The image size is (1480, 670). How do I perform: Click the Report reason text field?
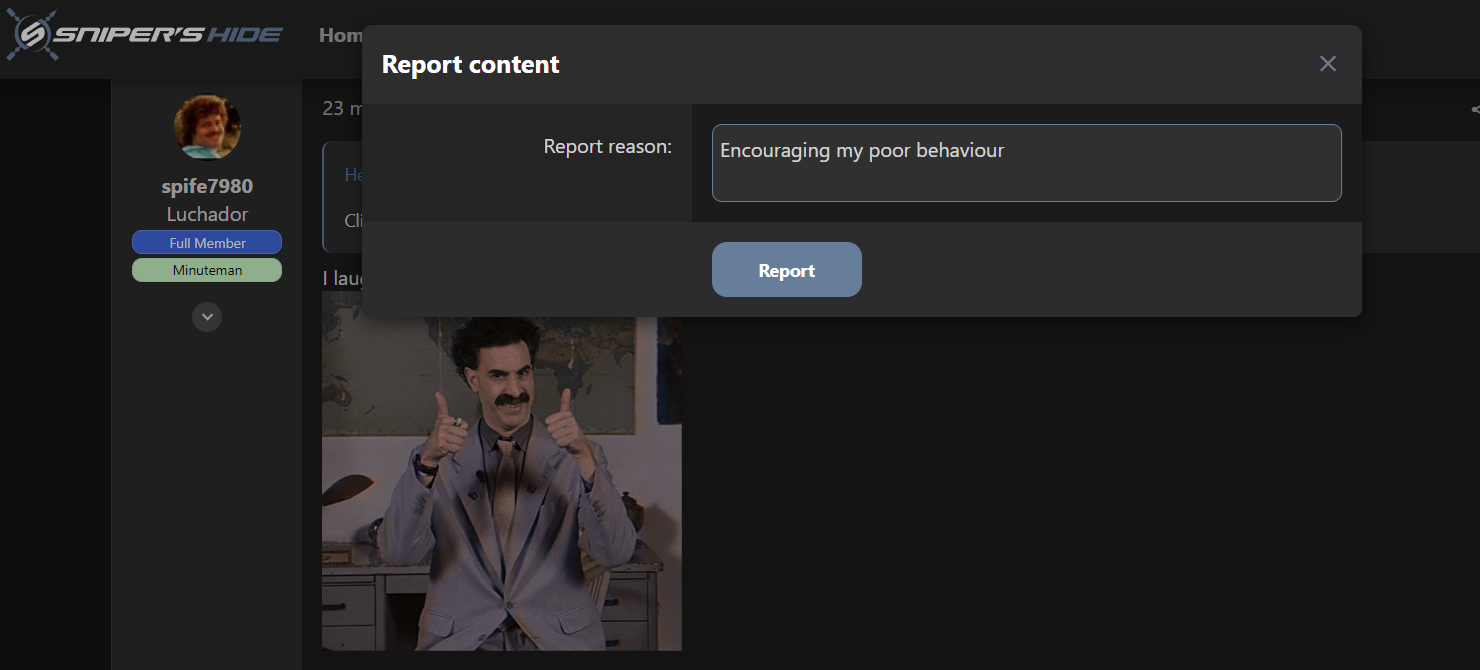pyautogui.click(x=1026, y=163)
